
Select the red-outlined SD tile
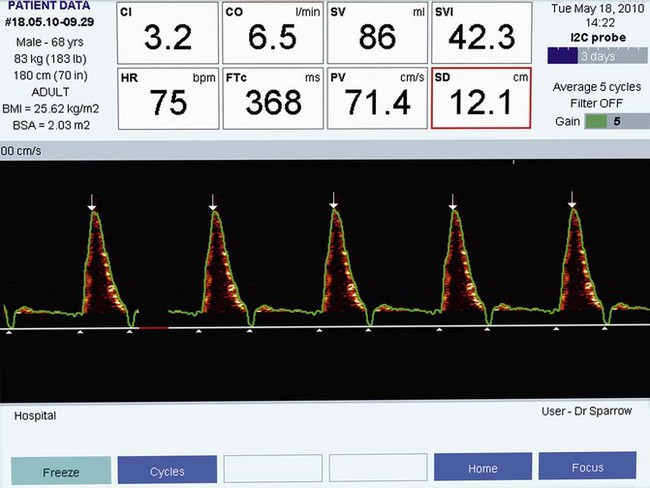pos(480,99)
